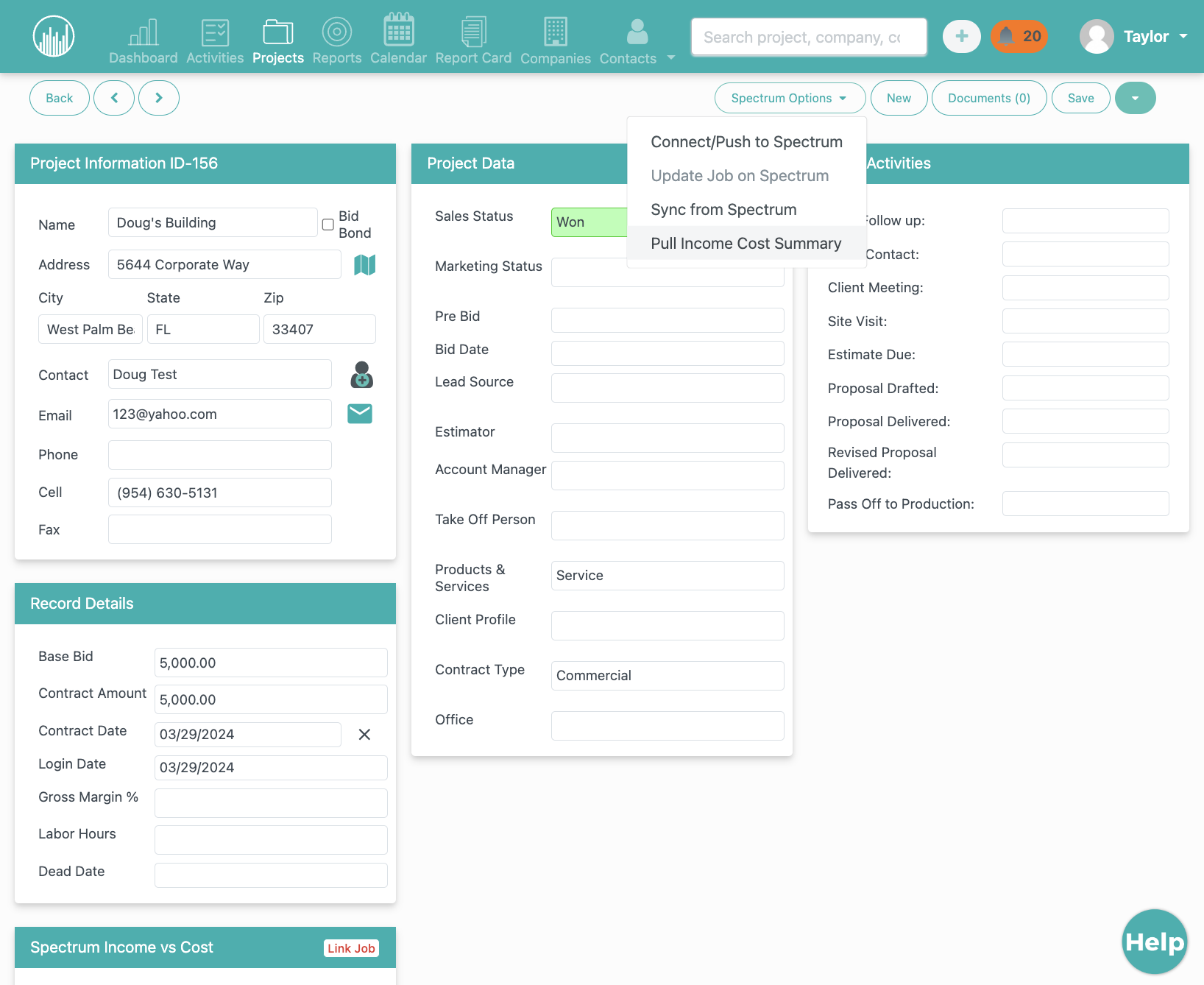Expand the navigation overflow caret after Contacts
Screen dimensions: 1204x985
click(671, 57)
